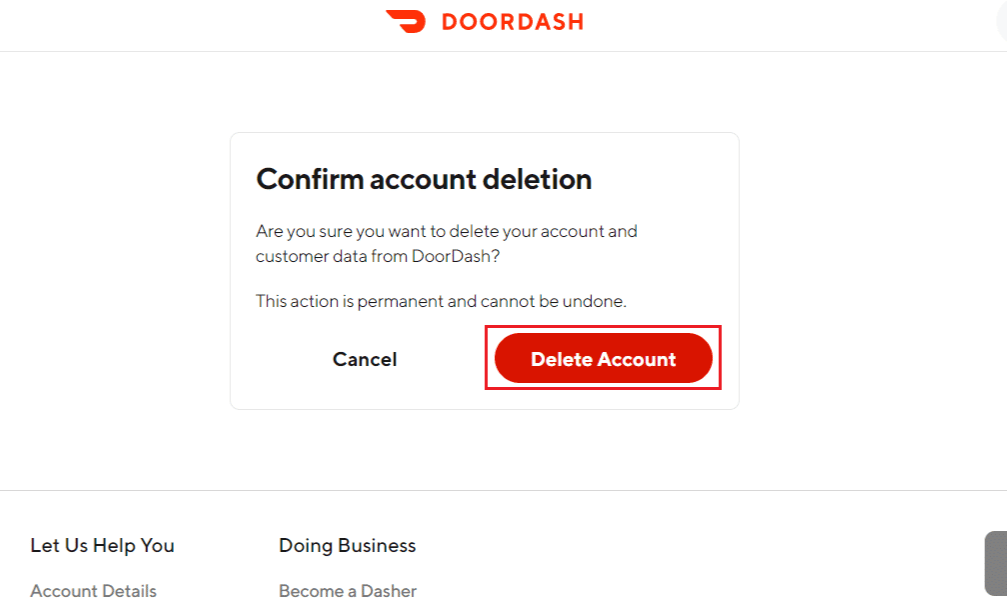Click the Confirm account deletion heading
Viewport: 1007px width, 605px height.
click(x=424, y=179)
